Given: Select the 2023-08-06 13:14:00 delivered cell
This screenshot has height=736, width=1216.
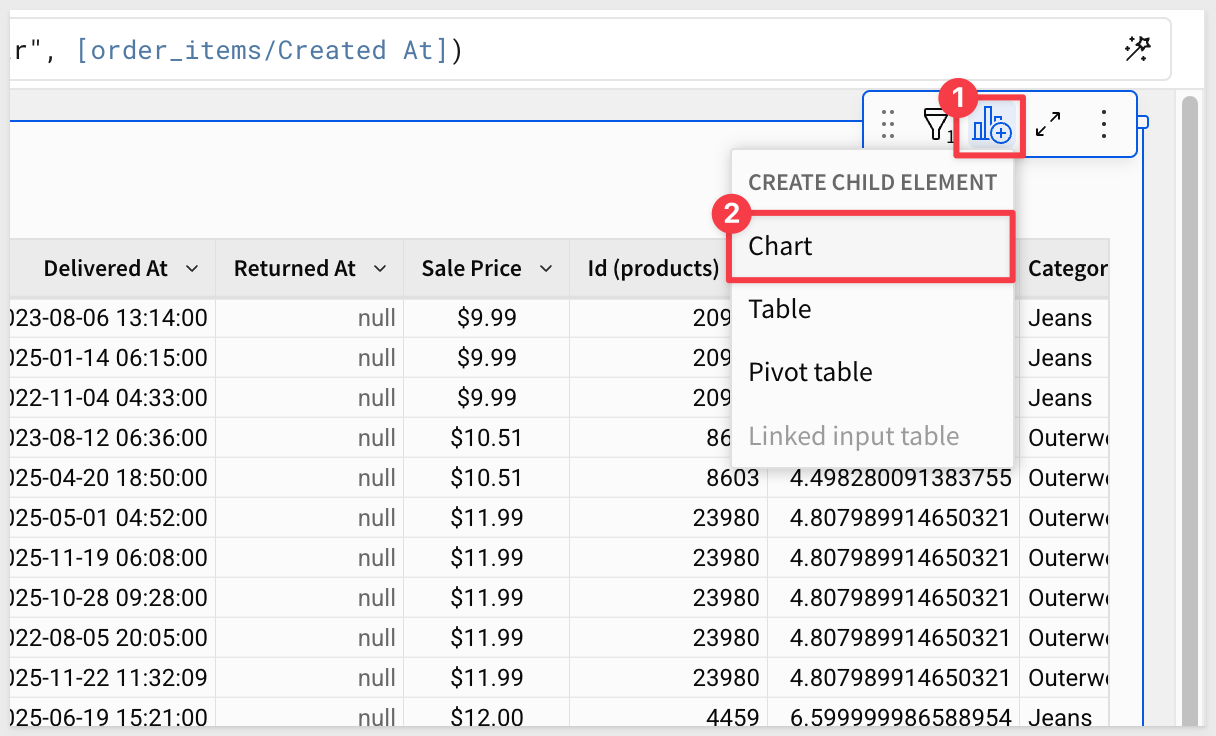Looking at the screenshot, I should point(108,318).
